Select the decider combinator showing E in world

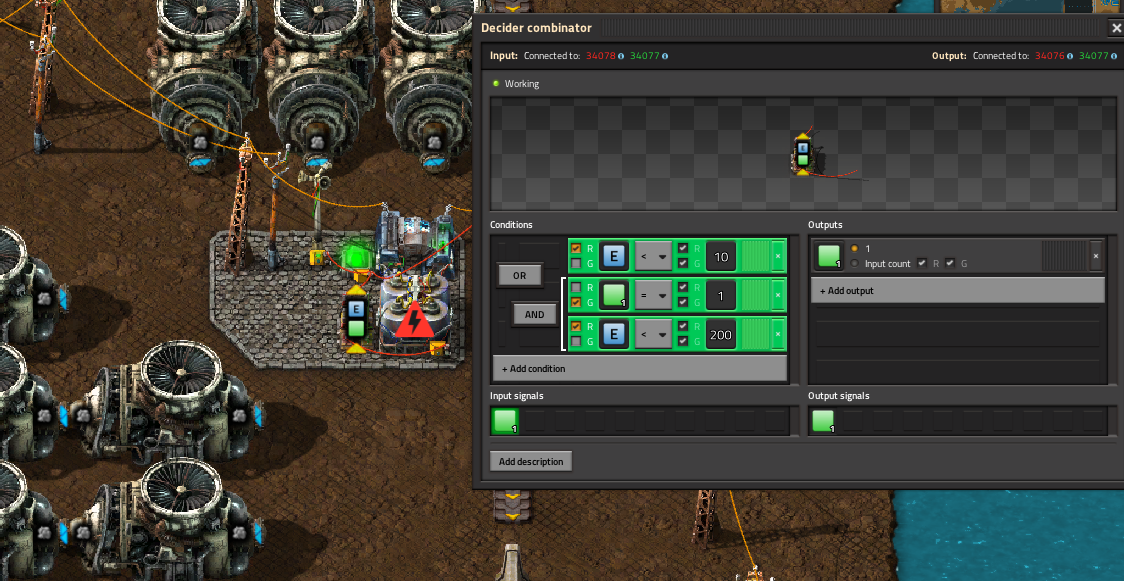(x=356, y=319)
